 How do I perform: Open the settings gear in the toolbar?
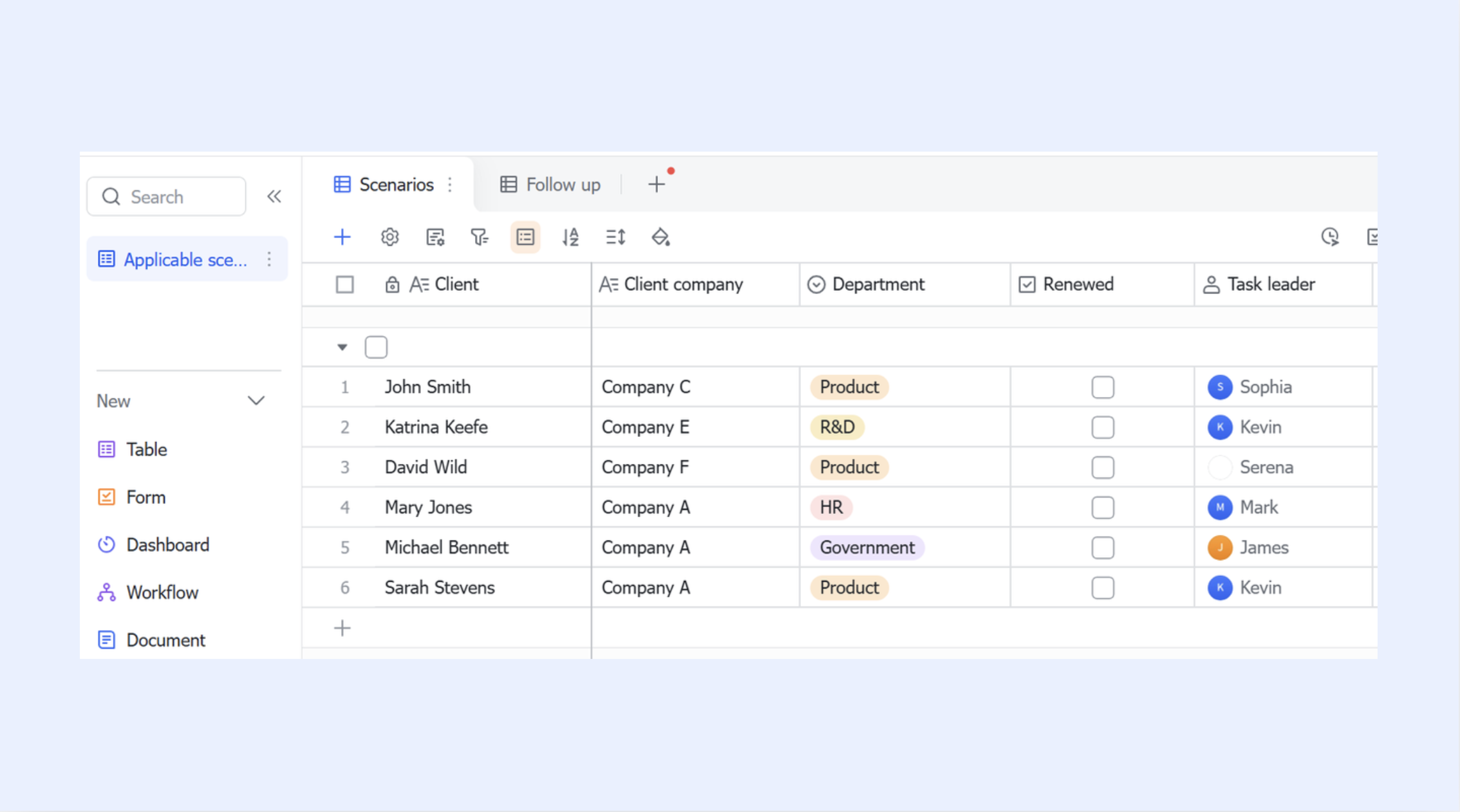click(x=389, y=237)
